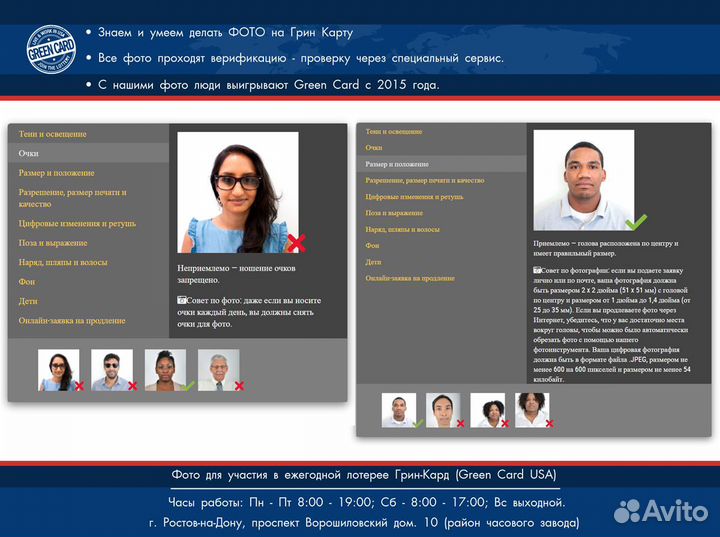720x537 pixels.
Task: Open 'Поза и выражение' in the glasses panel
Action: [x=53, y=243]
